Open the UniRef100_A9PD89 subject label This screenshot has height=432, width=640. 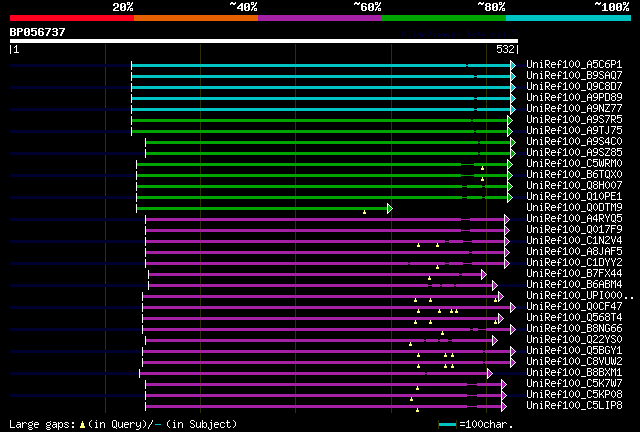574,98
